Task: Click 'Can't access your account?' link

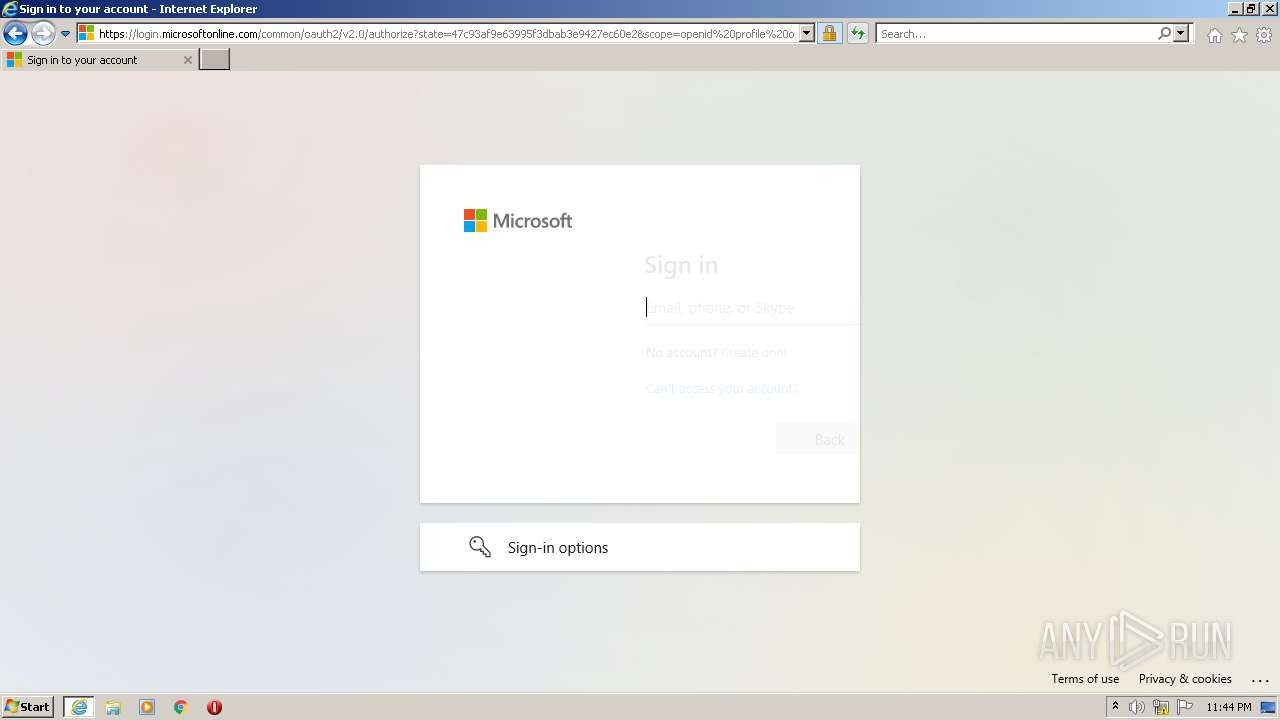Action: pos(722,388)
